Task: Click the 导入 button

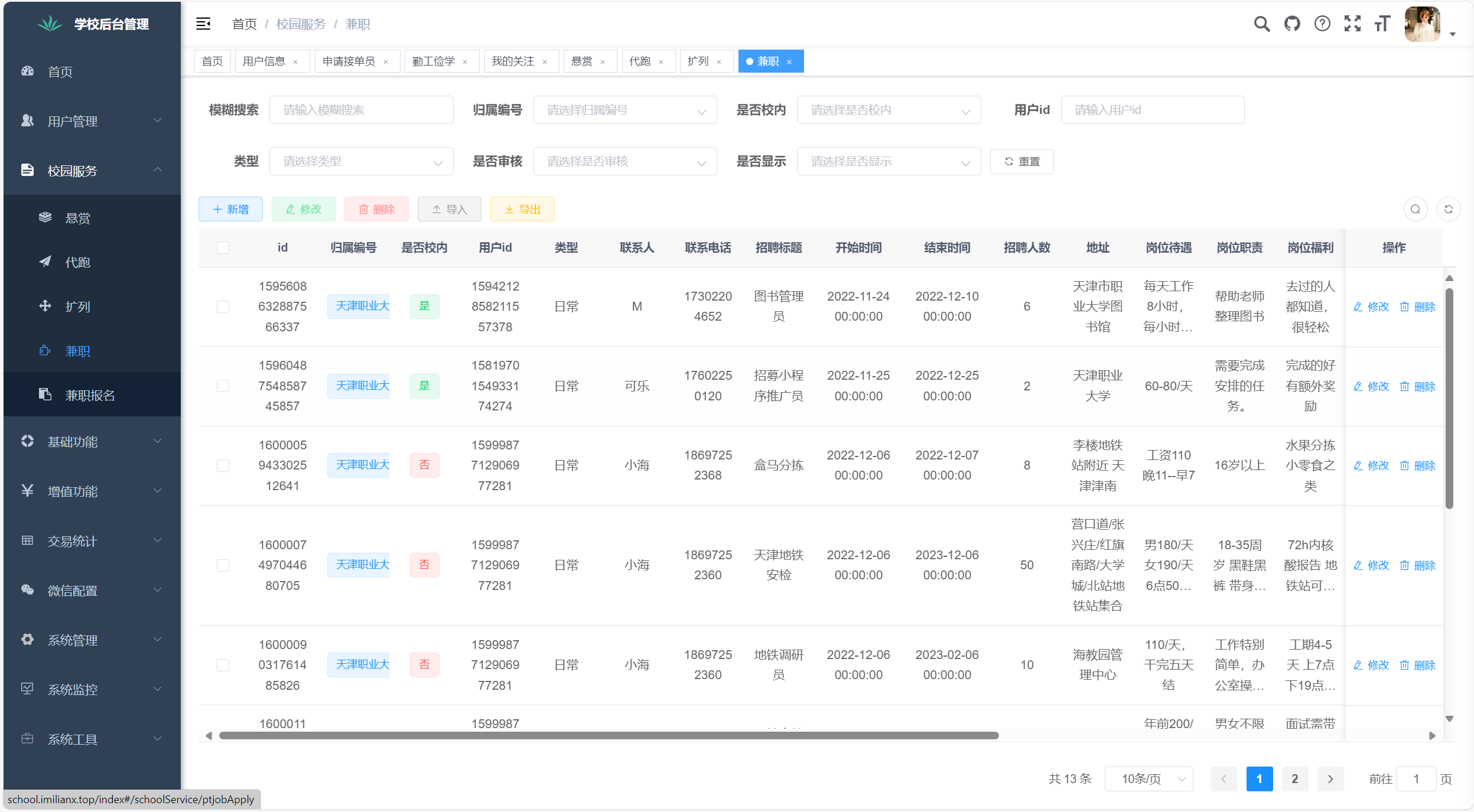Action: pyautogui.click(x=449, y=209)
